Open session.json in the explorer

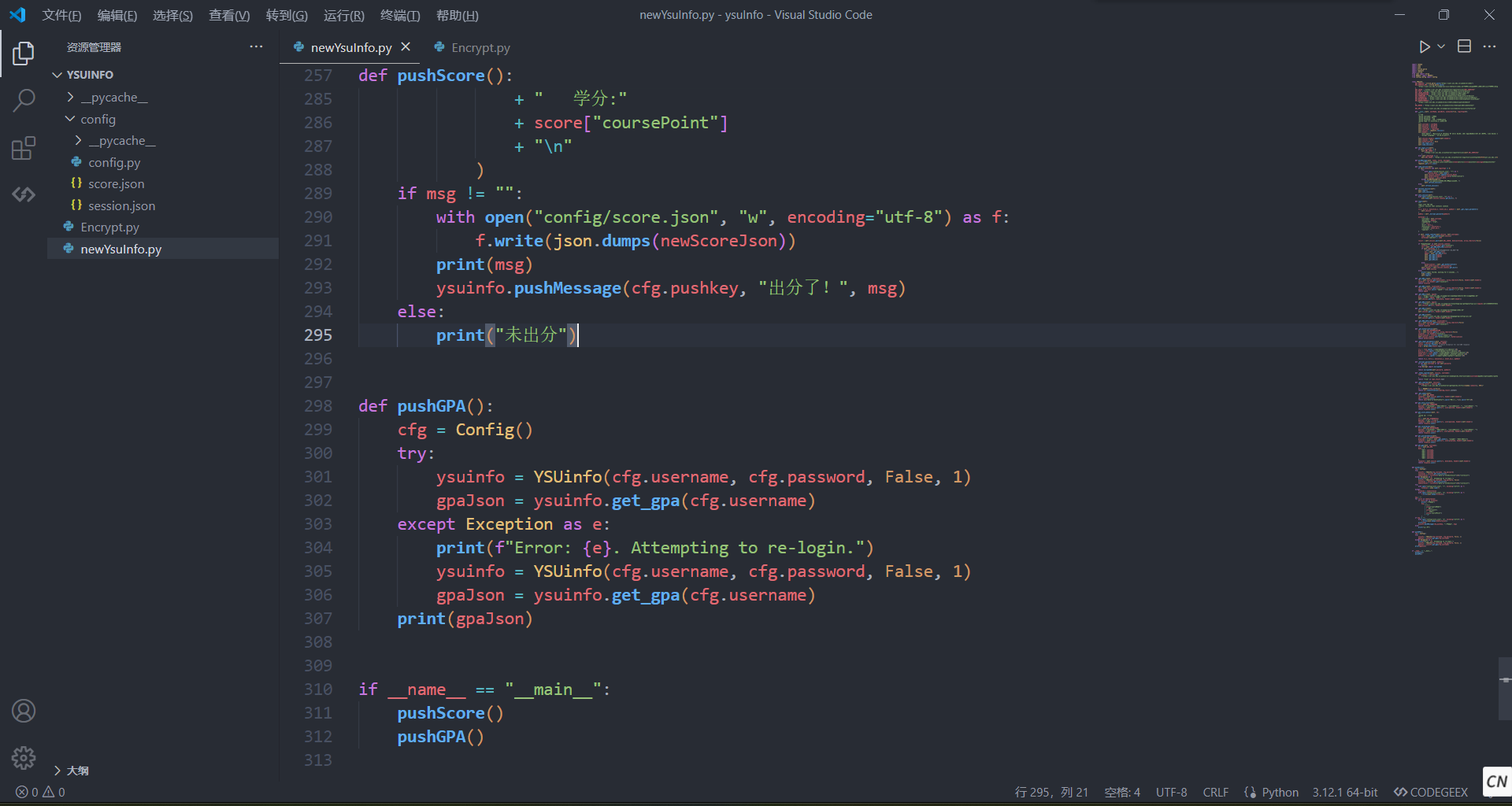(163, 205)
